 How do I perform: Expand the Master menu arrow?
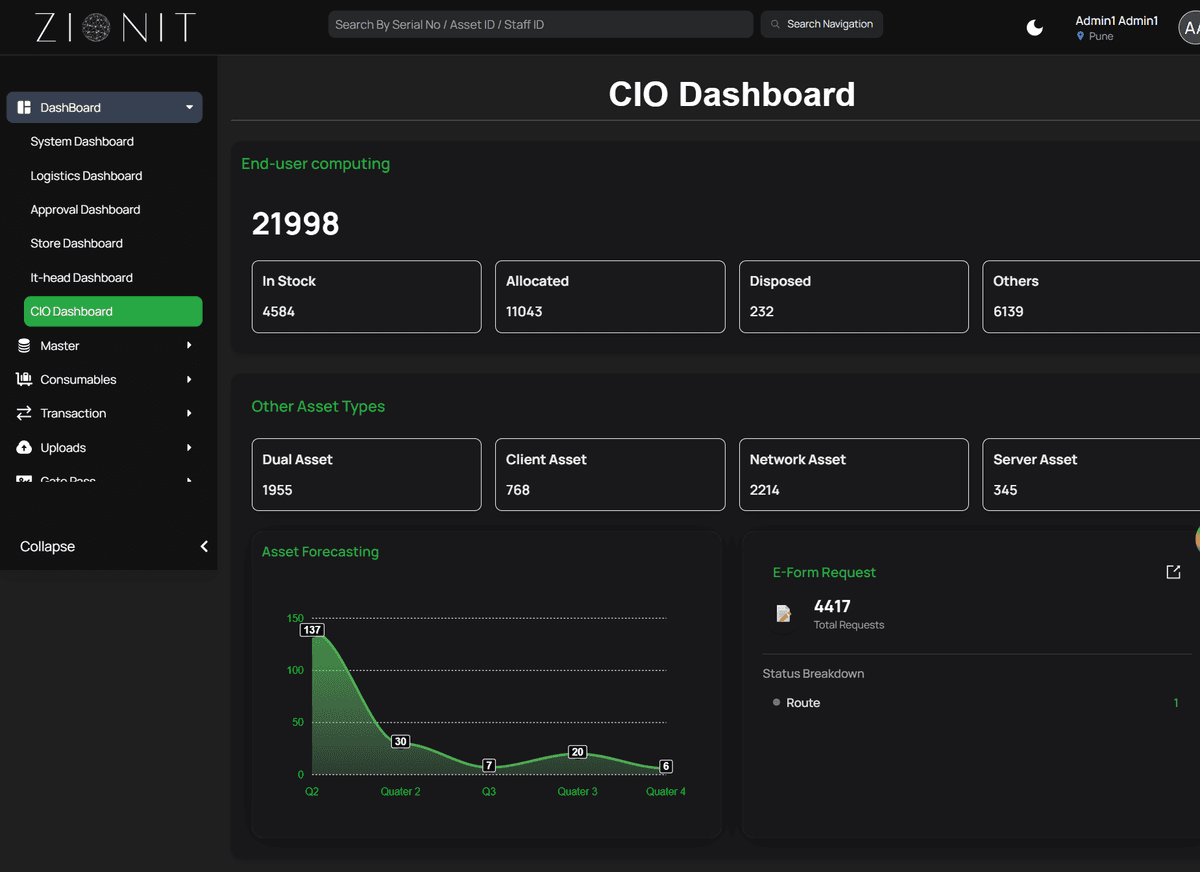pos(189,346)
